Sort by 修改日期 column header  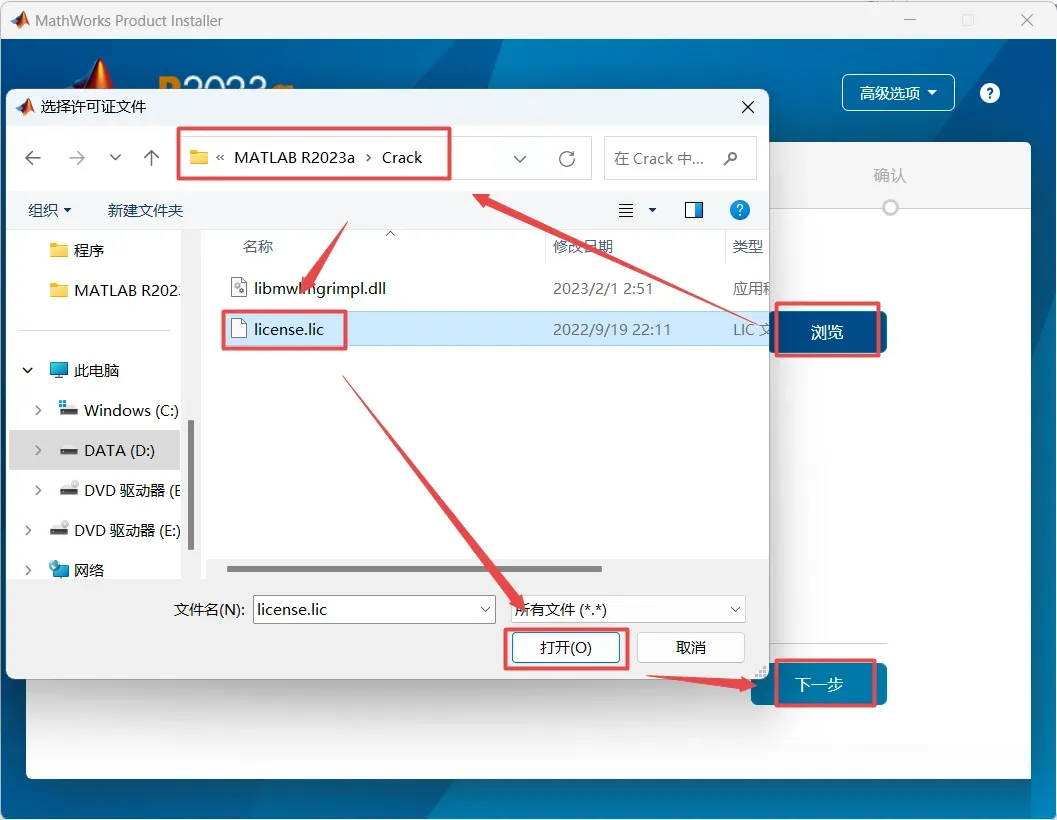[582, 247]
